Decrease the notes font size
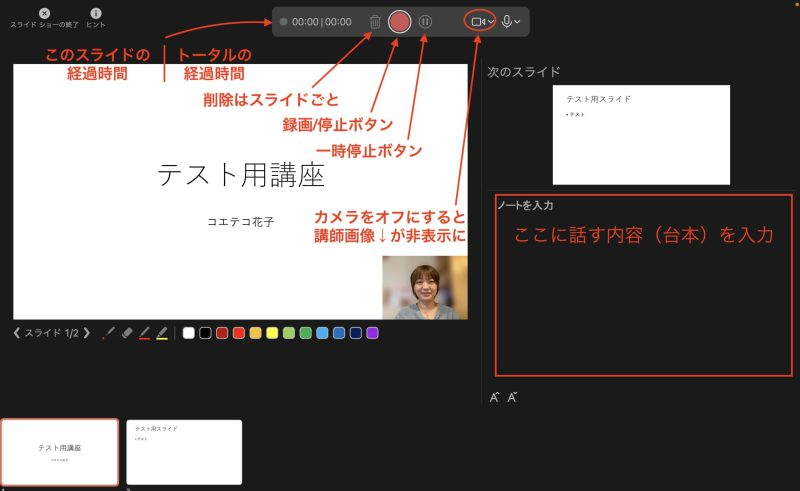This screenshot has width=800, height=491. (512, 397)
